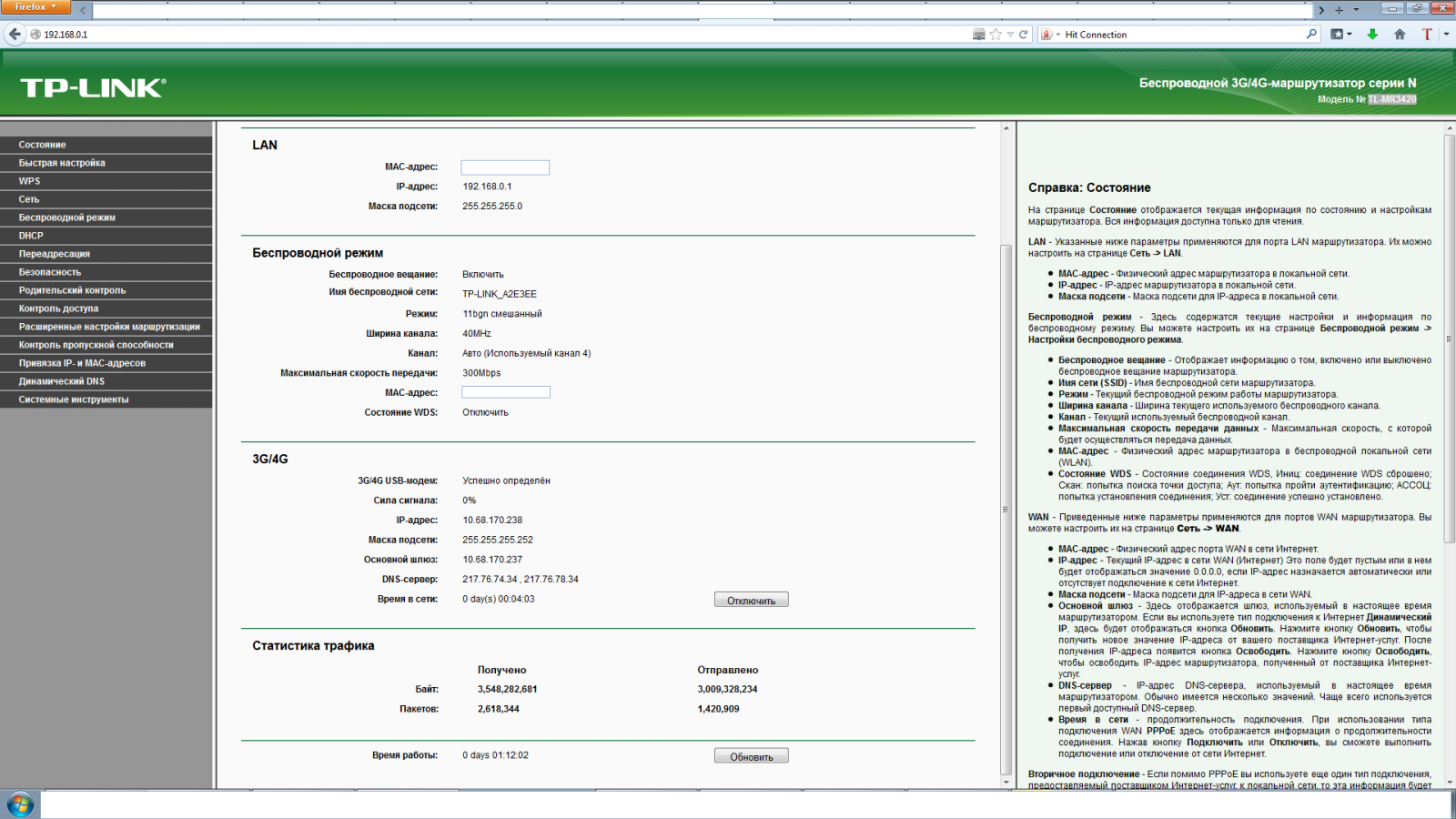
Task: Open a new tab with plus icon
Action: (x=1339, y=10)
